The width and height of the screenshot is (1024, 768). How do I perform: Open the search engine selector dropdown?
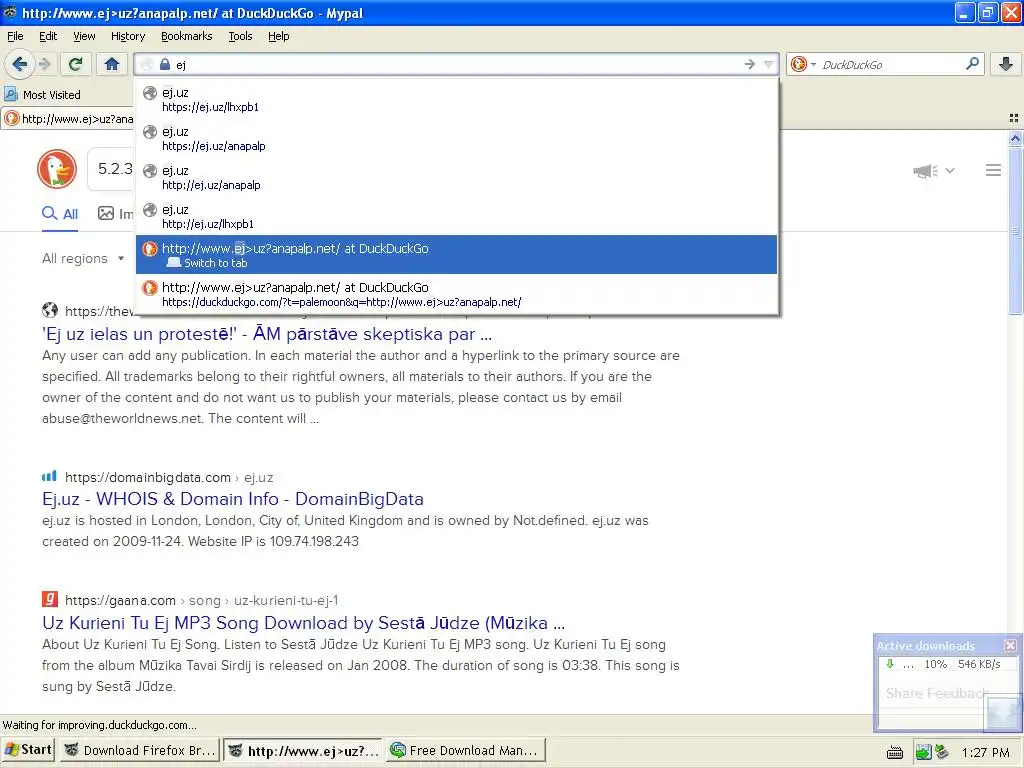click(803, 64)
